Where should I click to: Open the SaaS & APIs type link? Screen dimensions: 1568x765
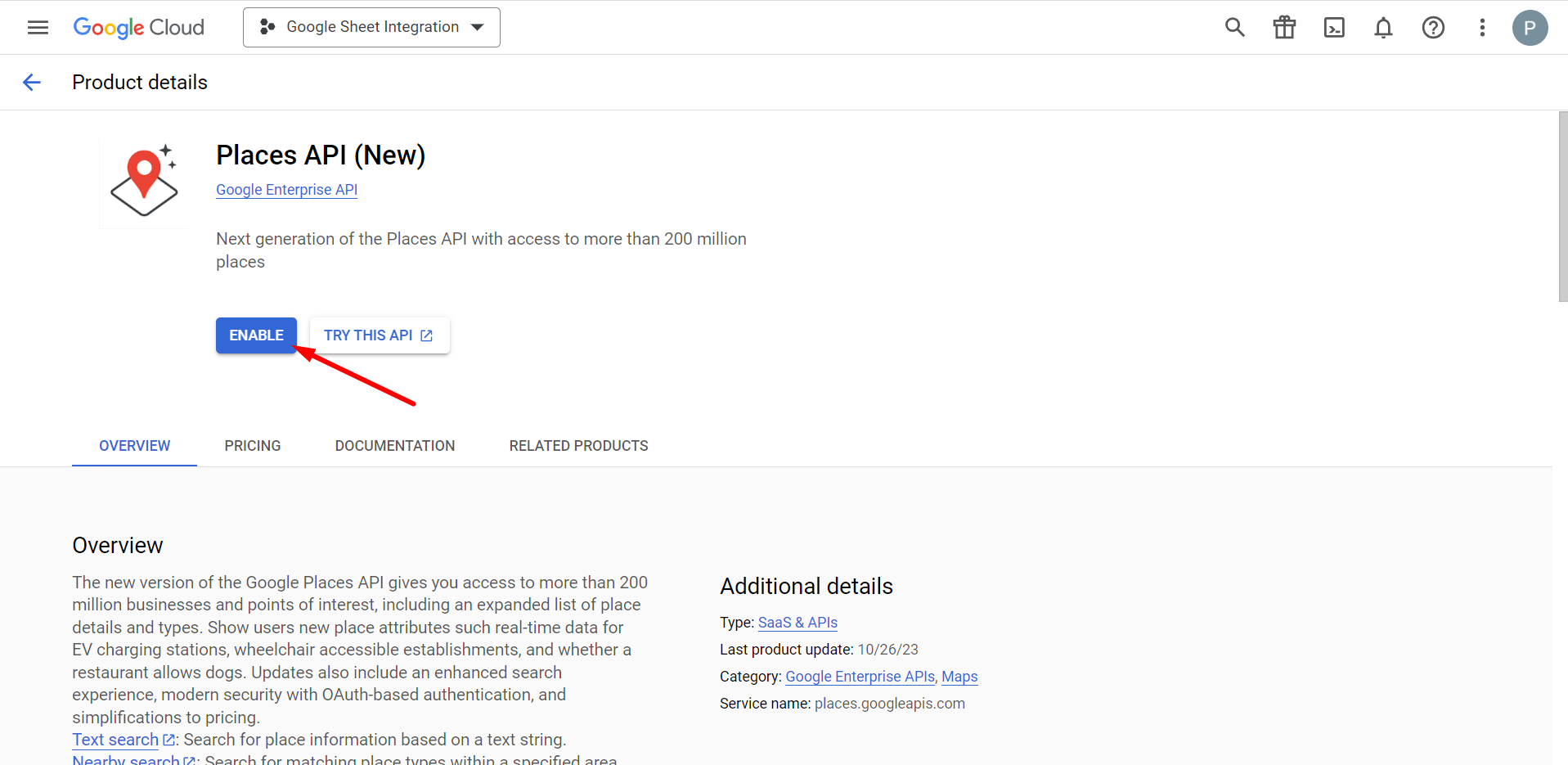[x=797, y=623]
